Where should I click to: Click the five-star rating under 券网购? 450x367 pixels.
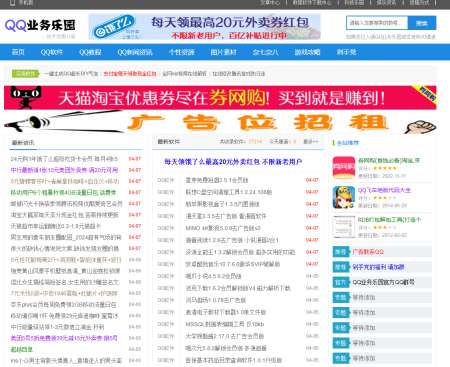click(x=385, y=168)
